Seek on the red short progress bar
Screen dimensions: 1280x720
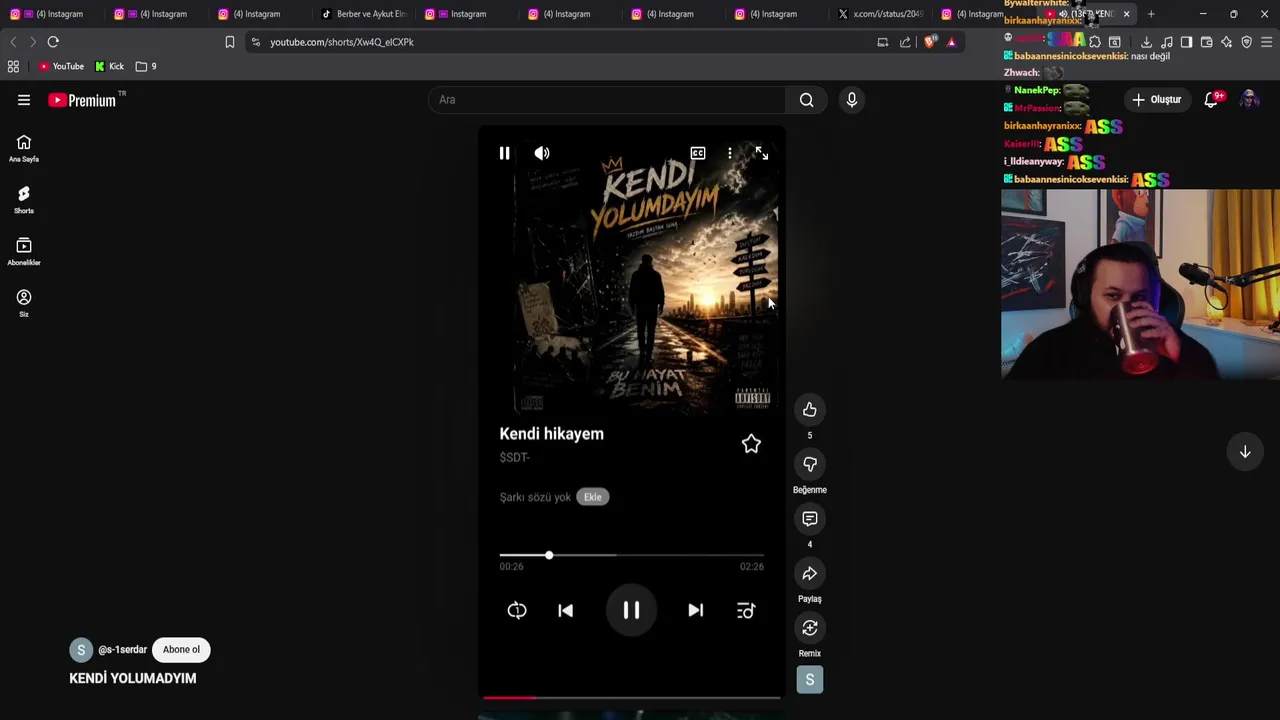tap(631, 697)
